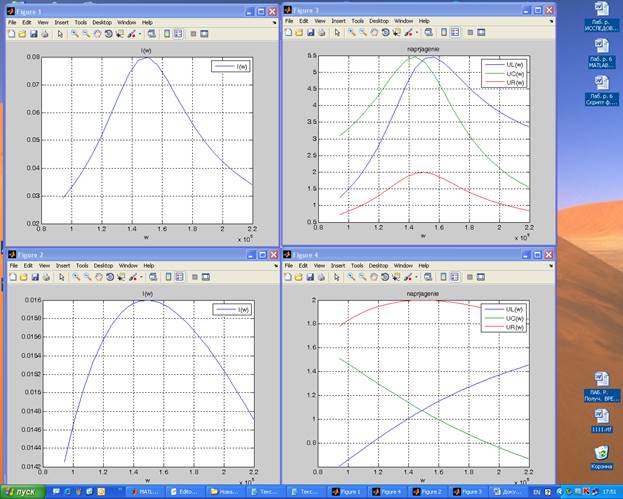Open the Tools menu in Figure 3

coord(358,21)
